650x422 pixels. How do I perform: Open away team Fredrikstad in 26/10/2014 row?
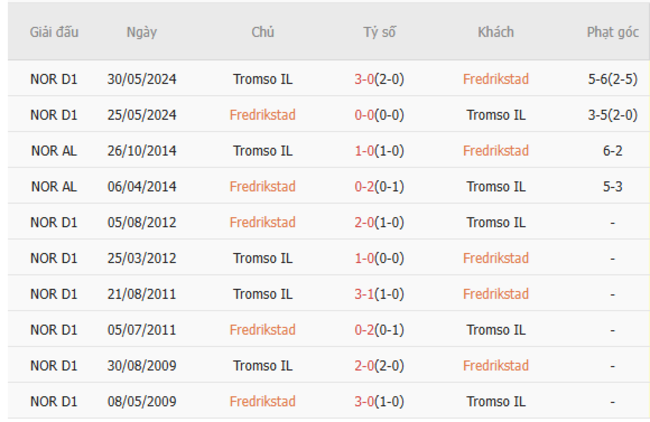click(x=496, y=151)
